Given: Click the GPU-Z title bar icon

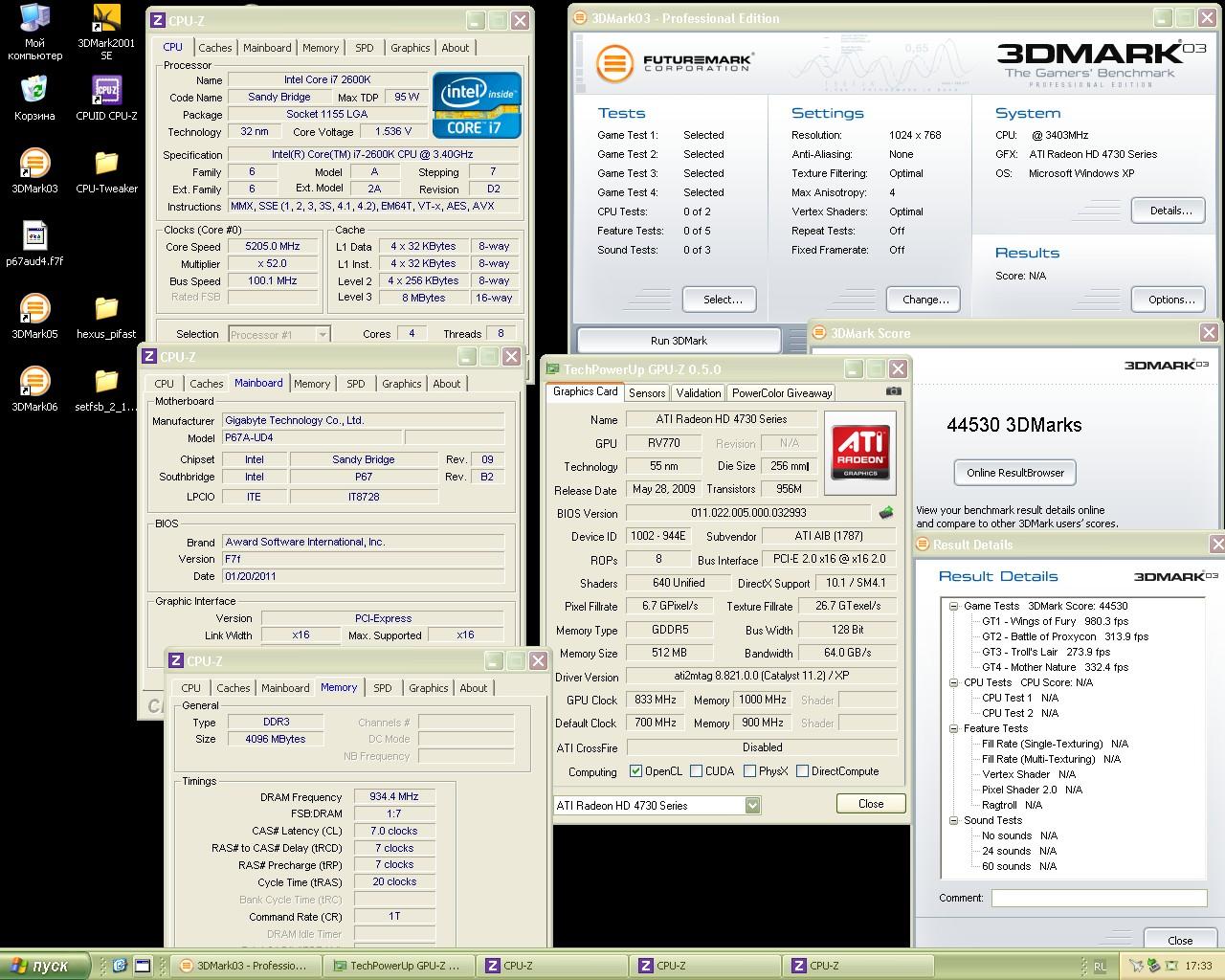Looking at the screenshot, I should tap(552, 369).
